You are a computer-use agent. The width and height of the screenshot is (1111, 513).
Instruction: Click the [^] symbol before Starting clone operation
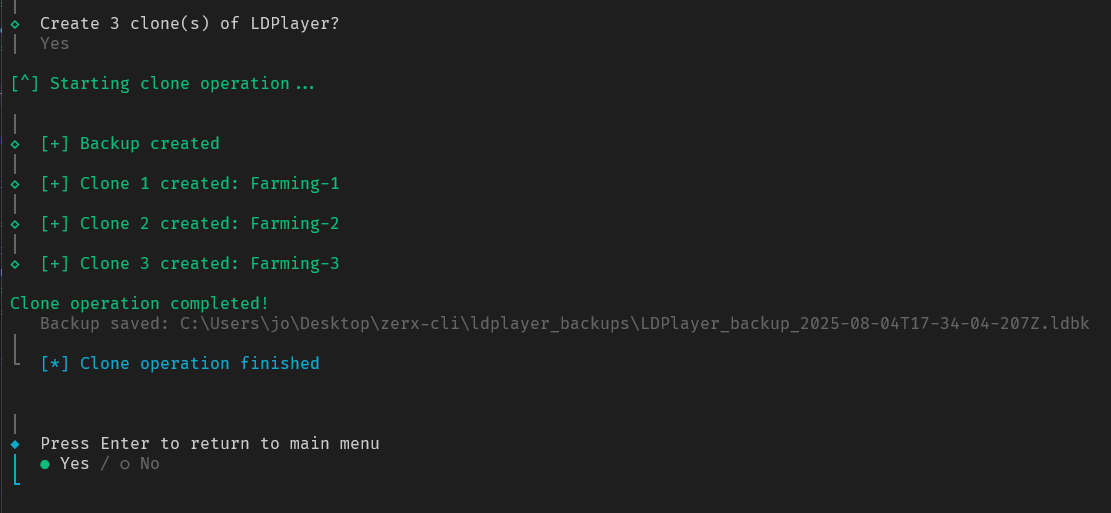pos(25,84)
